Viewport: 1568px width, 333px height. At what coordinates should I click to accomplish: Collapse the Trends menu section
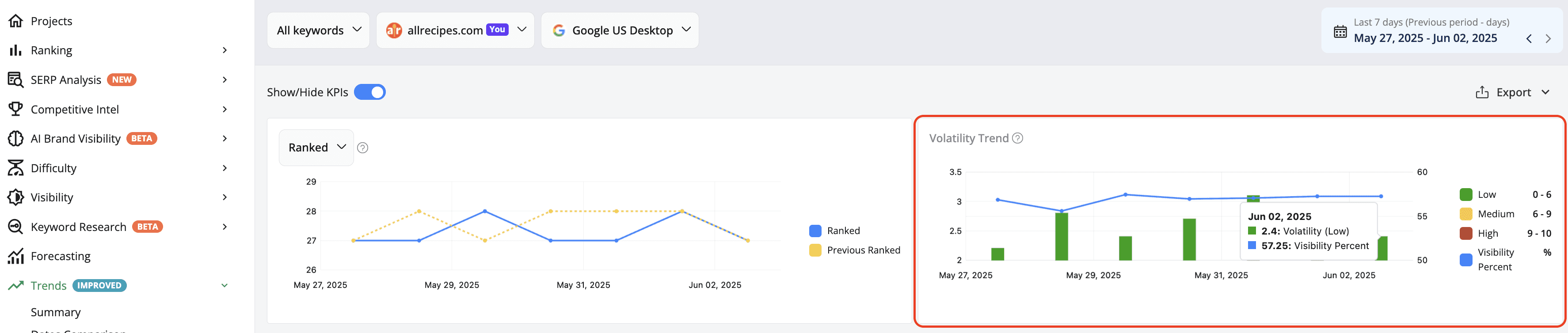tap(225, 285)
